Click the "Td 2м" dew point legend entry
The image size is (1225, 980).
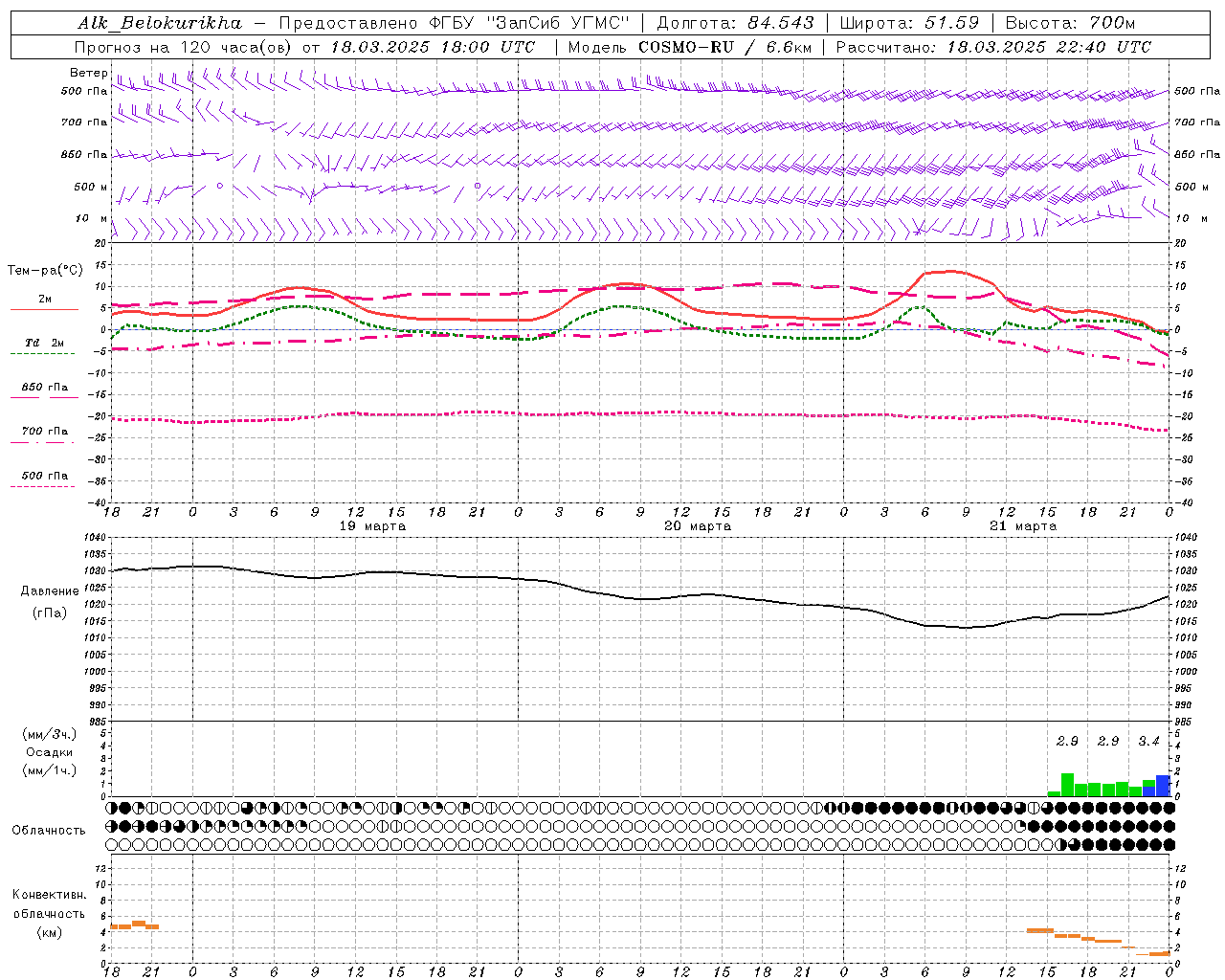(x=45, y=343)
